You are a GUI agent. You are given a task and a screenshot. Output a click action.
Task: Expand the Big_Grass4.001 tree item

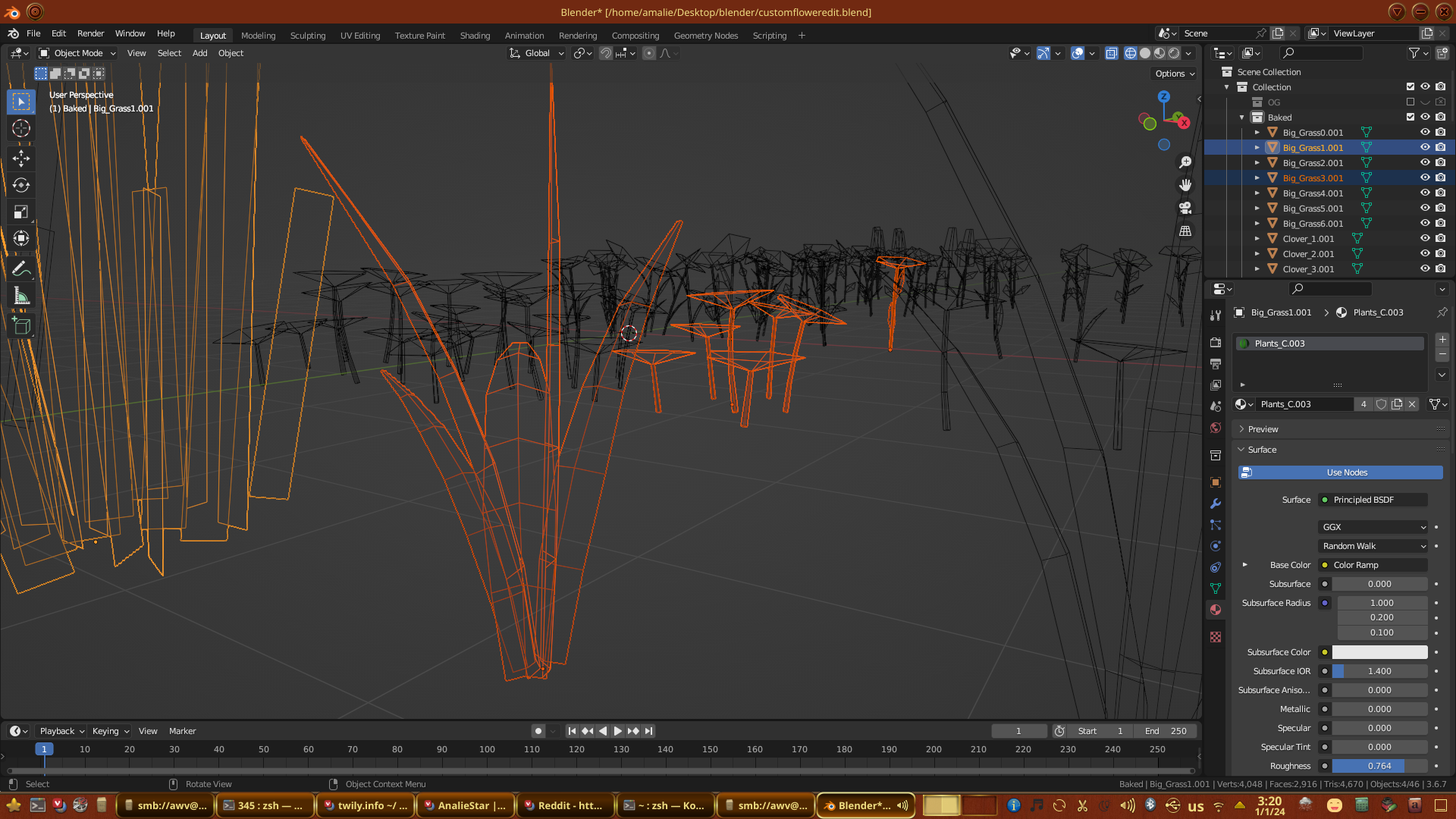click(x=1257, y=193)
